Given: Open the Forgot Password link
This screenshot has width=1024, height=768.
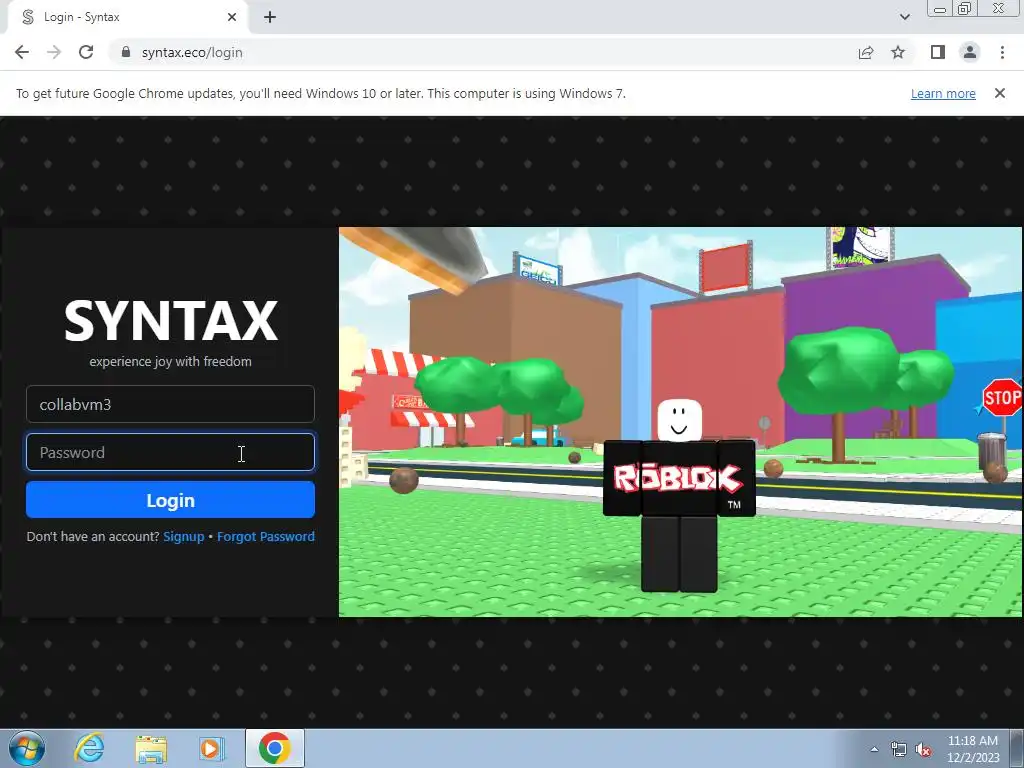Looking at the screenshot, I should [266, 536].
